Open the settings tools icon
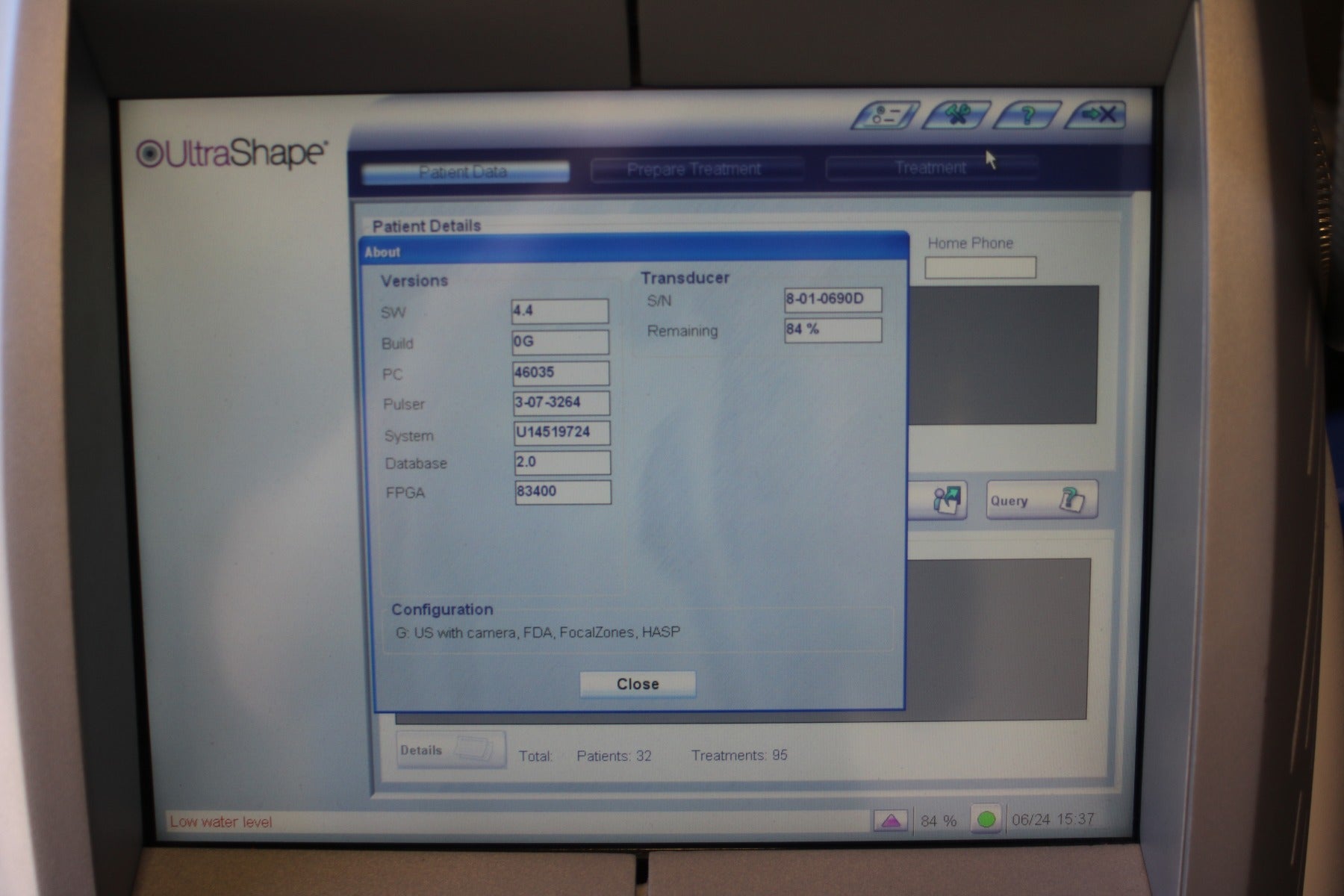Viewport: 1344px width, 896px height. click(x=958, y=114)
